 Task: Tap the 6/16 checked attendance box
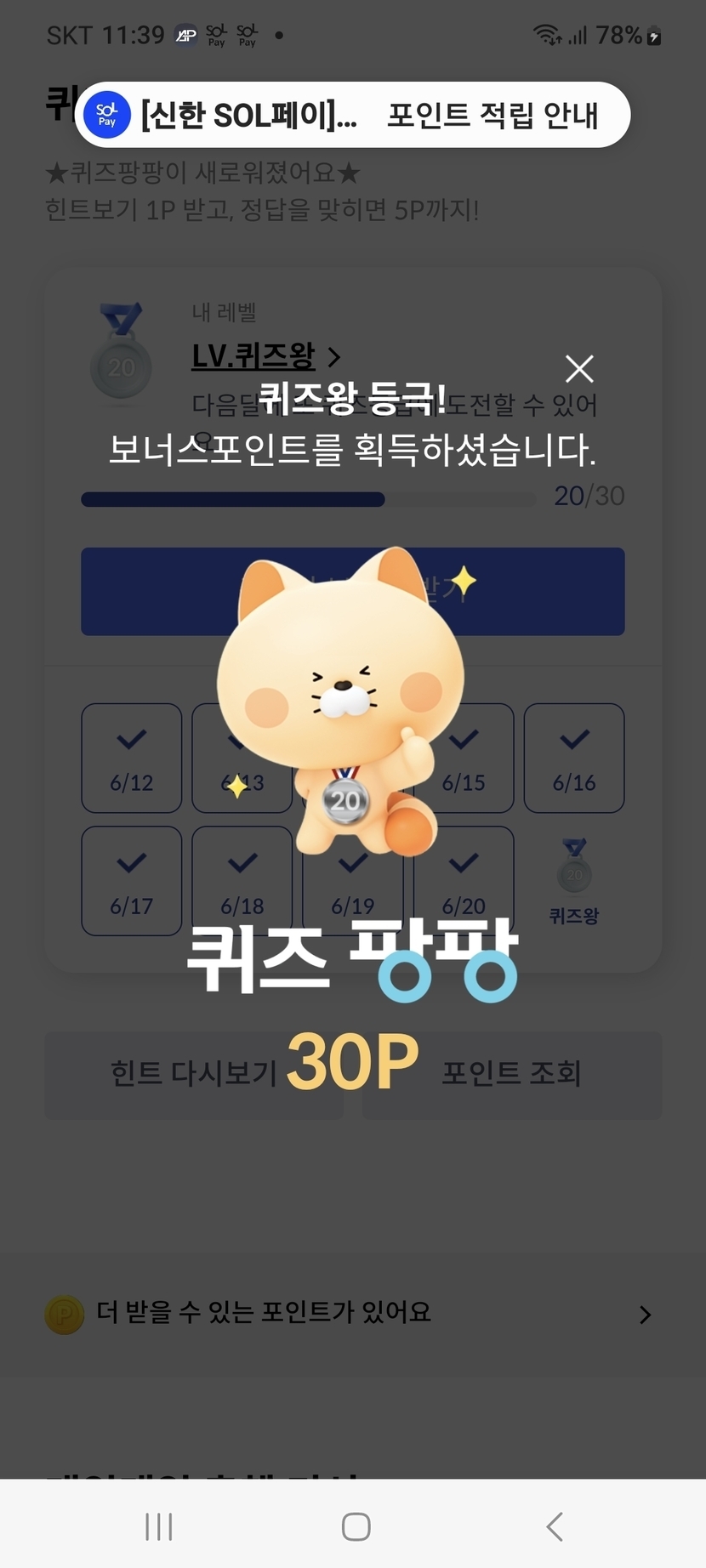tap(574, 758)
